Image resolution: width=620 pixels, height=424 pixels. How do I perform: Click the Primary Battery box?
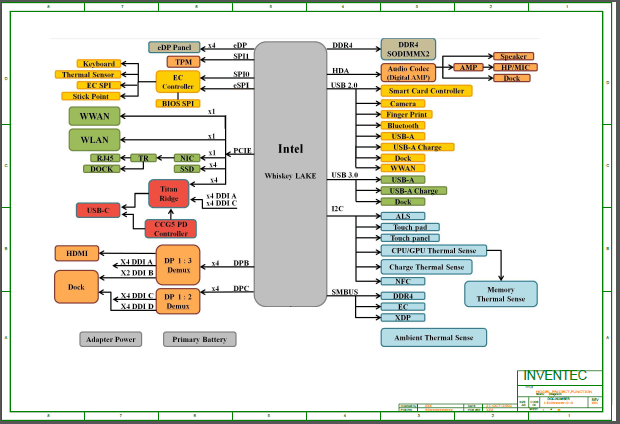click(200, 339)
